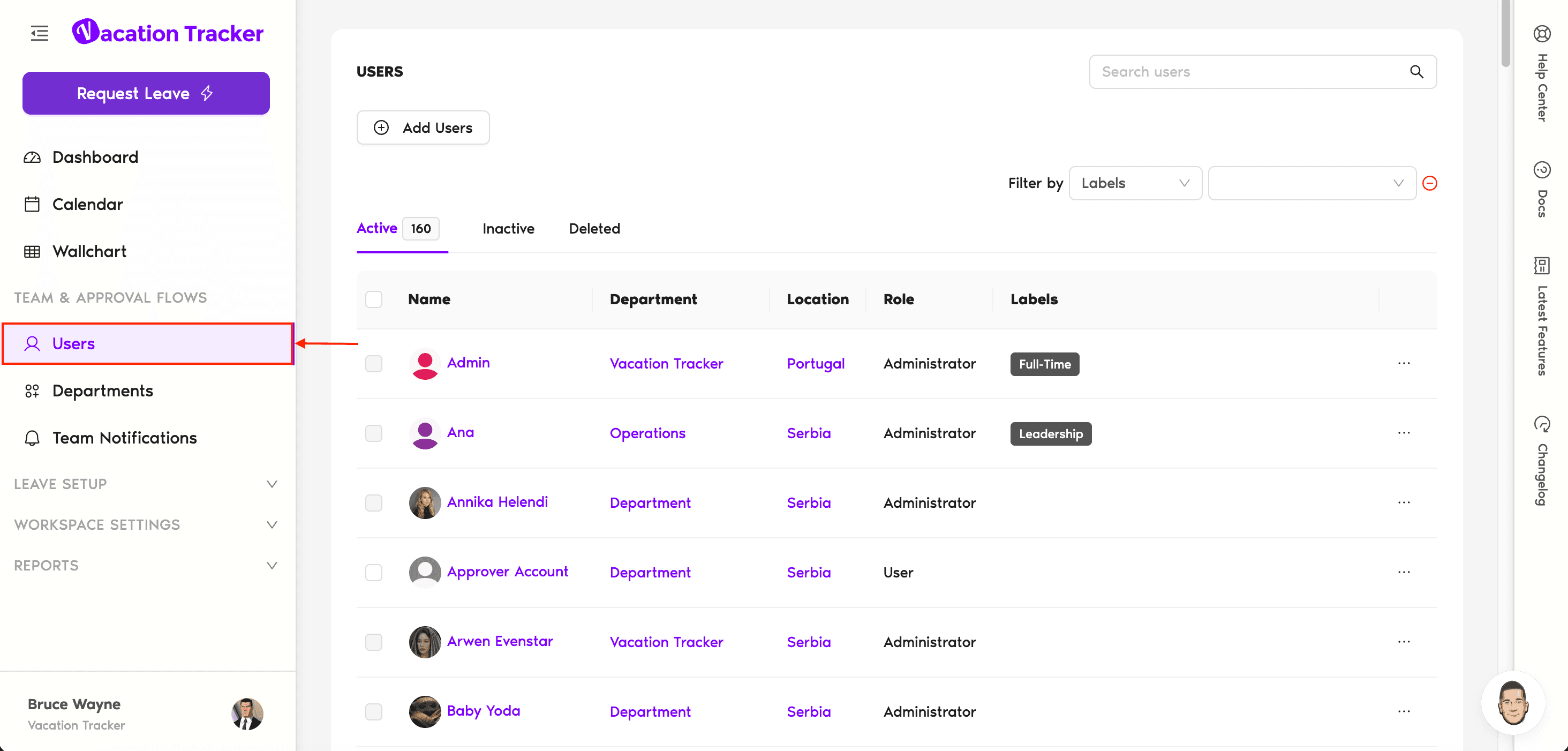The image size is (1568, 751).
Task: Open the Arwen Evenstar user link
Action: [x=500, y=641]
